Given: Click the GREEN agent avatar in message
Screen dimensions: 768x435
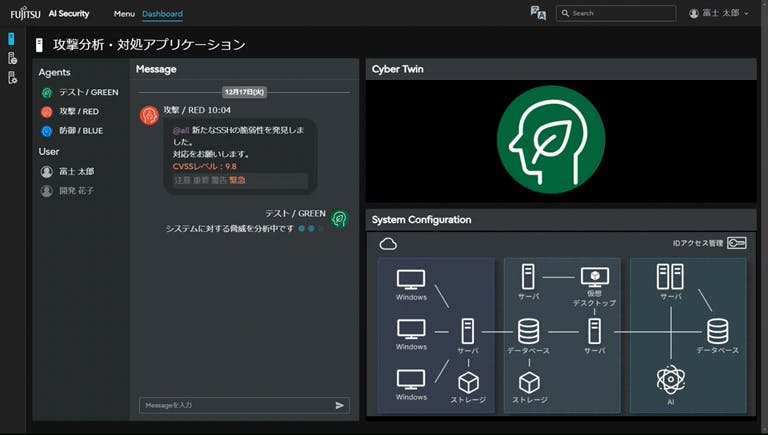Looking at the screenshot, I should pyautogui.click(x=339, y=218).
